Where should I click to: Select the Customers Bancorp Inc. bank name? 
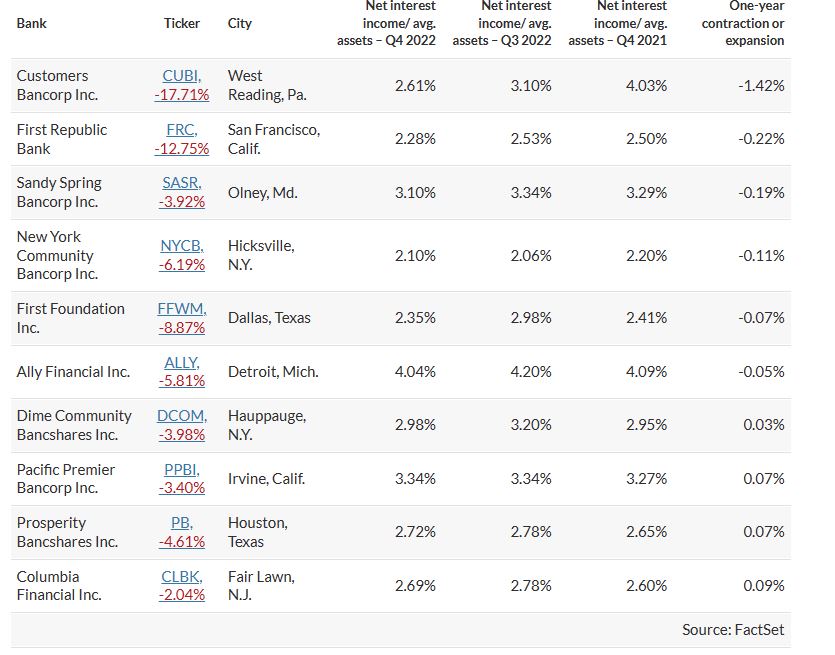[58, 85]
